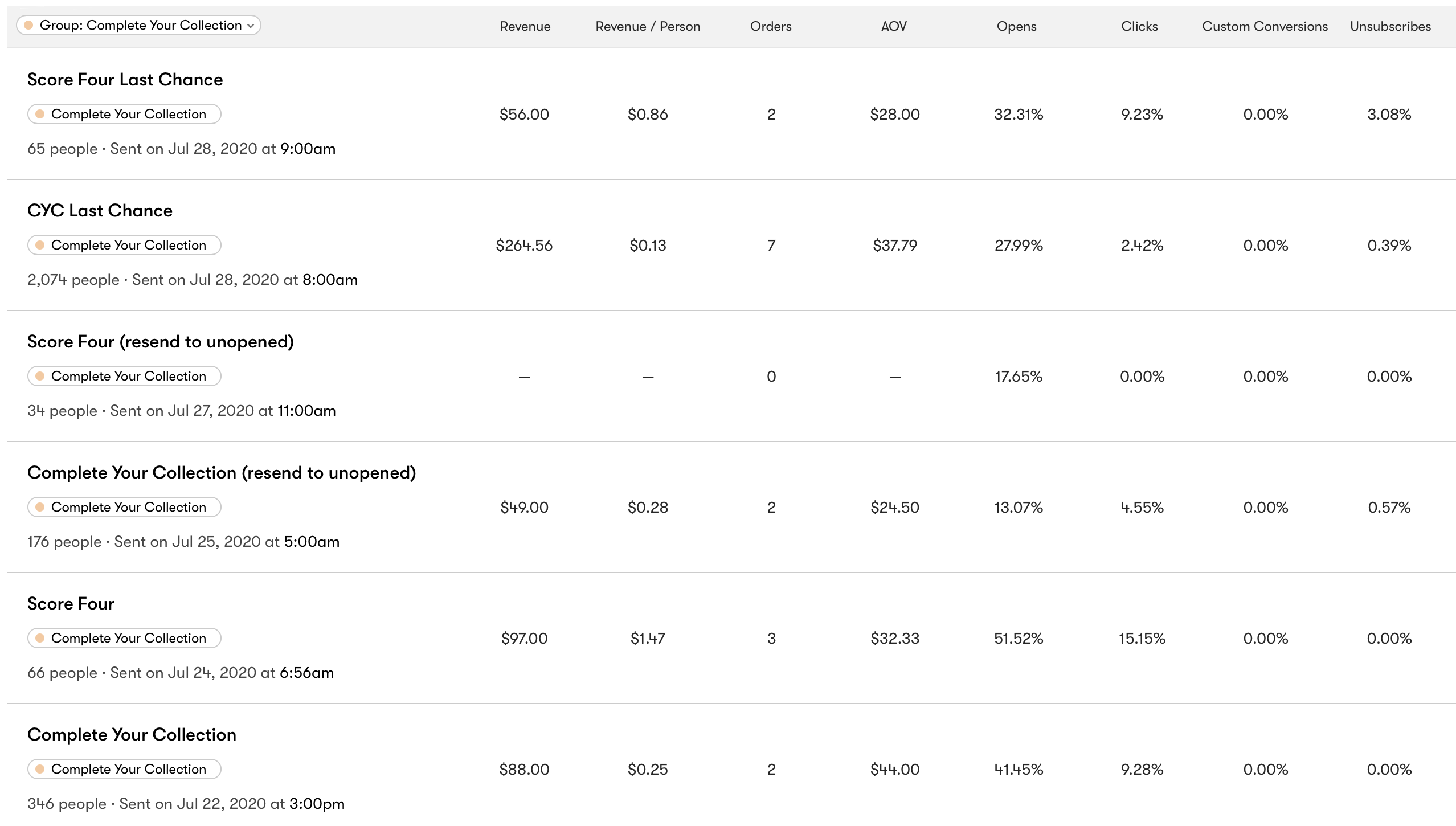Click the chevron arrow in the group filter
This screenshot has height=826, width=1456.
251,26
